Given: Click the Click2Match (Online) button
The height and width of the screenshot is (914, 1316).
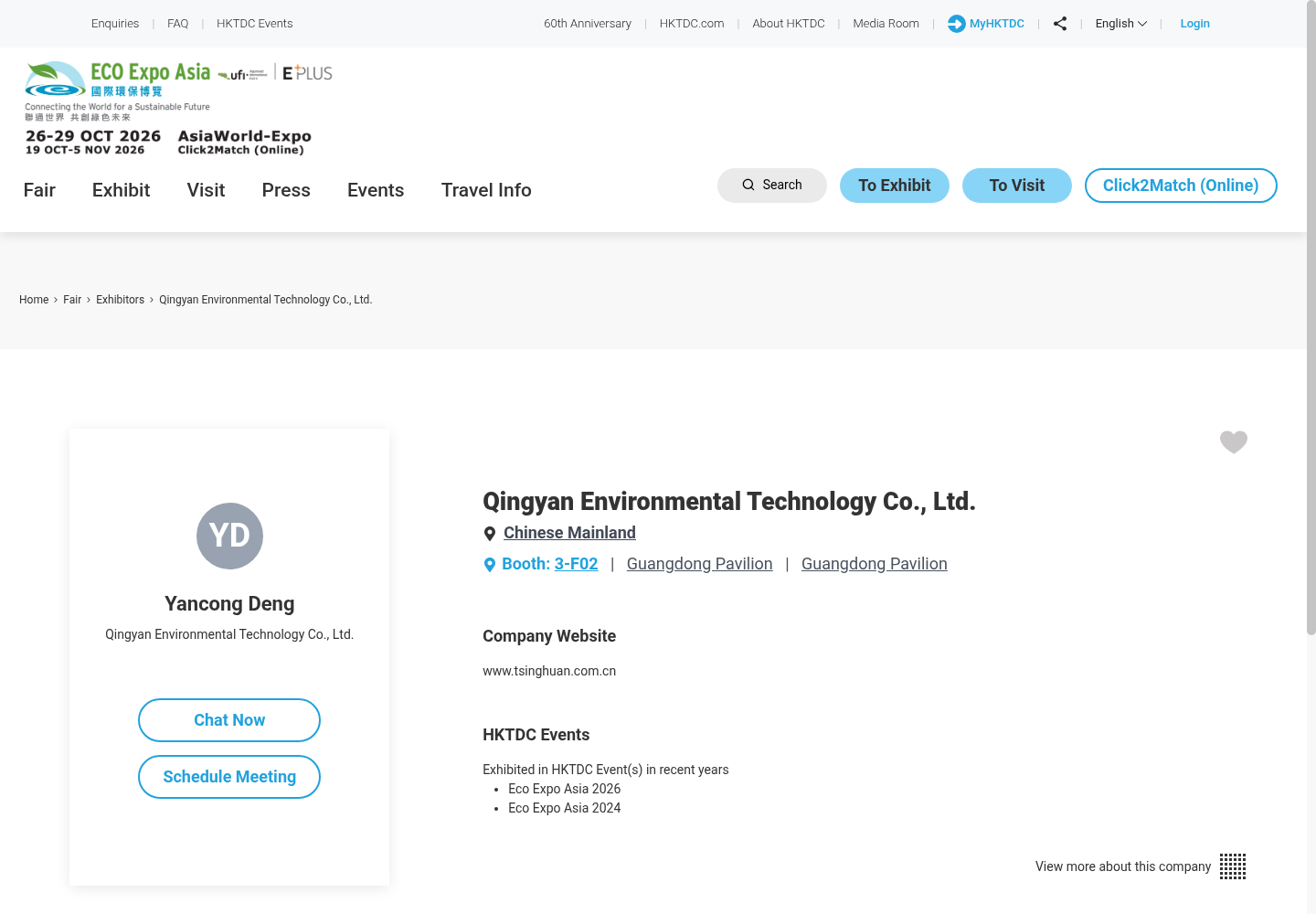Looking at the screenshot, I should pyautogui.click(x=1181, y=186).
